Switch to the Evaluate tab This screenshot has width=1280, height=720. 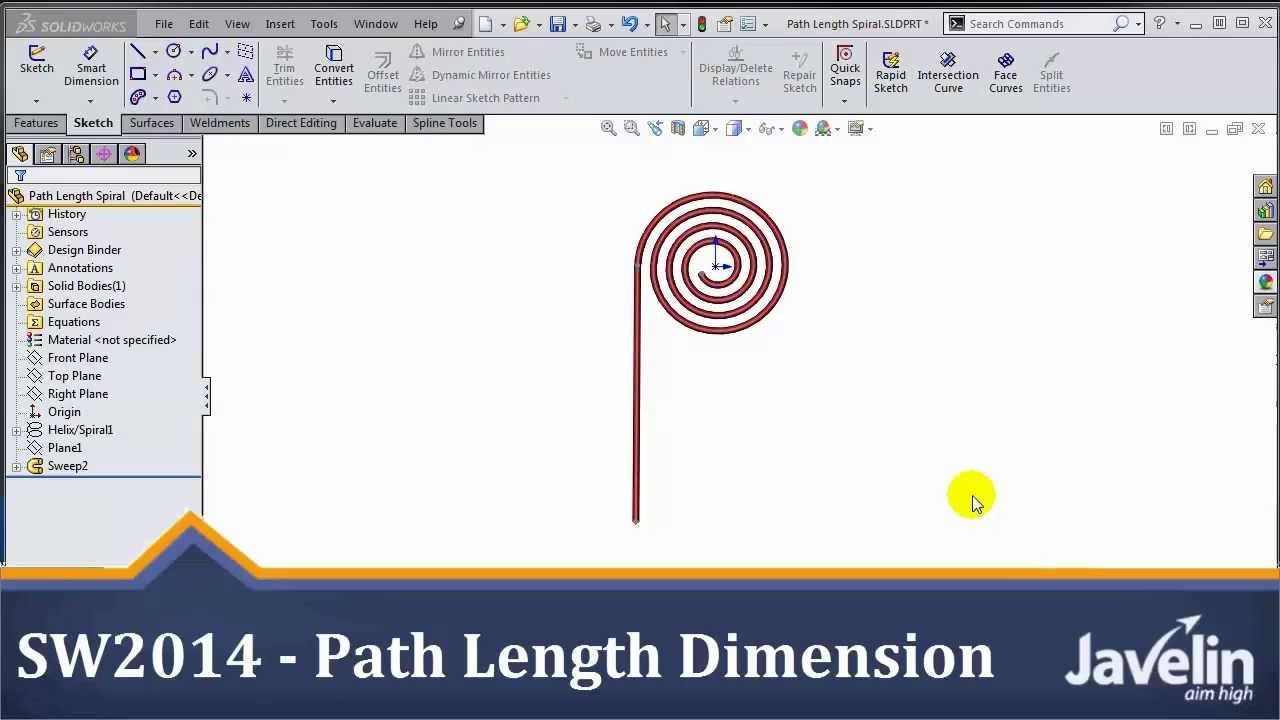(x=375, y=123)
